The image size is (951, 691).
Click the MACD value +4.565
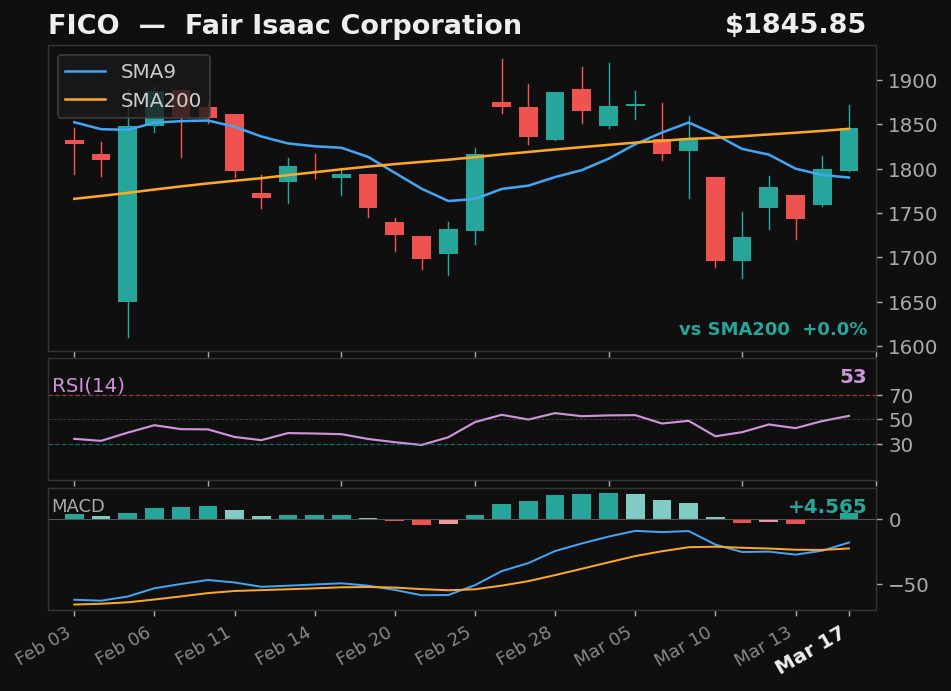pos(827,507)
